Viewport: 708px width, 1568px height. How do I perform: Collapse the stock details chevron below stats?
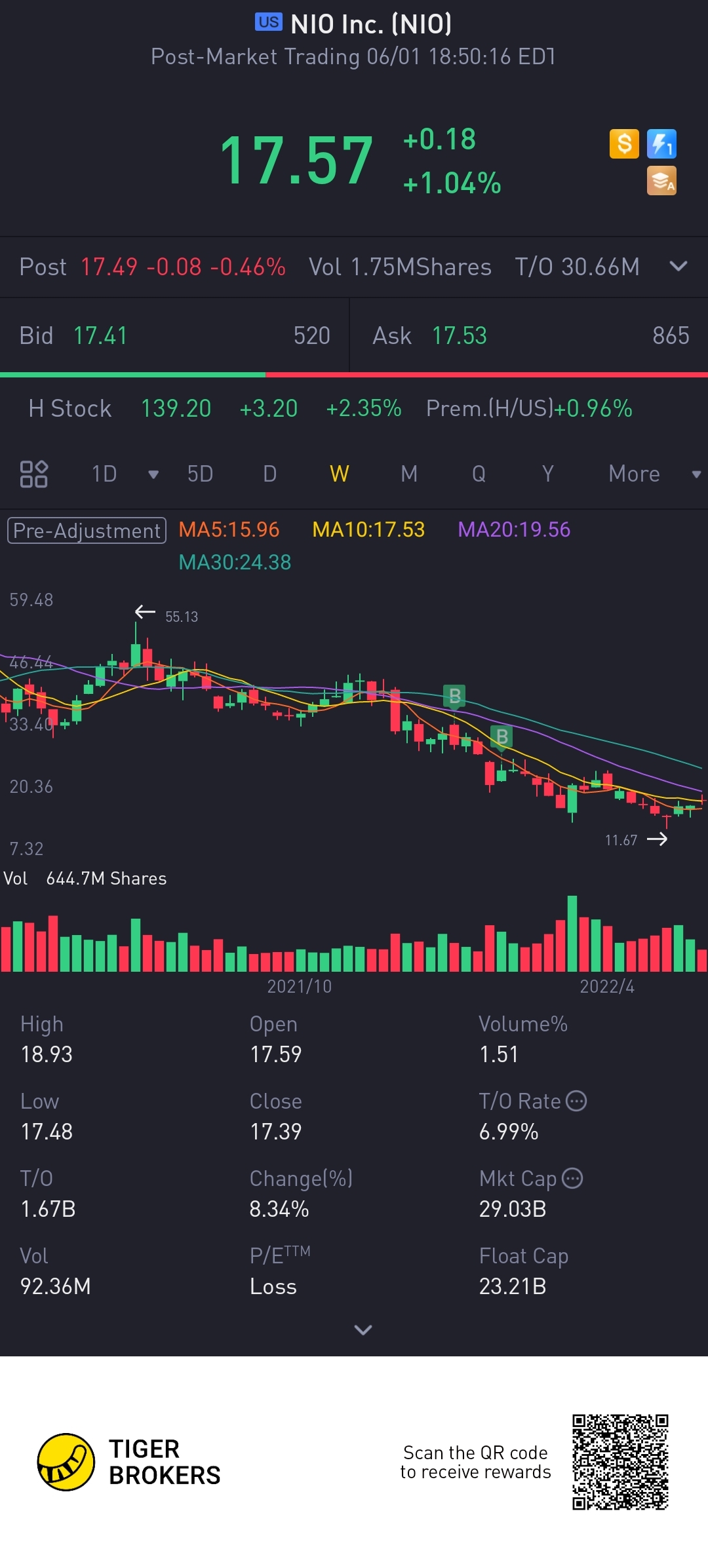[x=363, y=1329]
